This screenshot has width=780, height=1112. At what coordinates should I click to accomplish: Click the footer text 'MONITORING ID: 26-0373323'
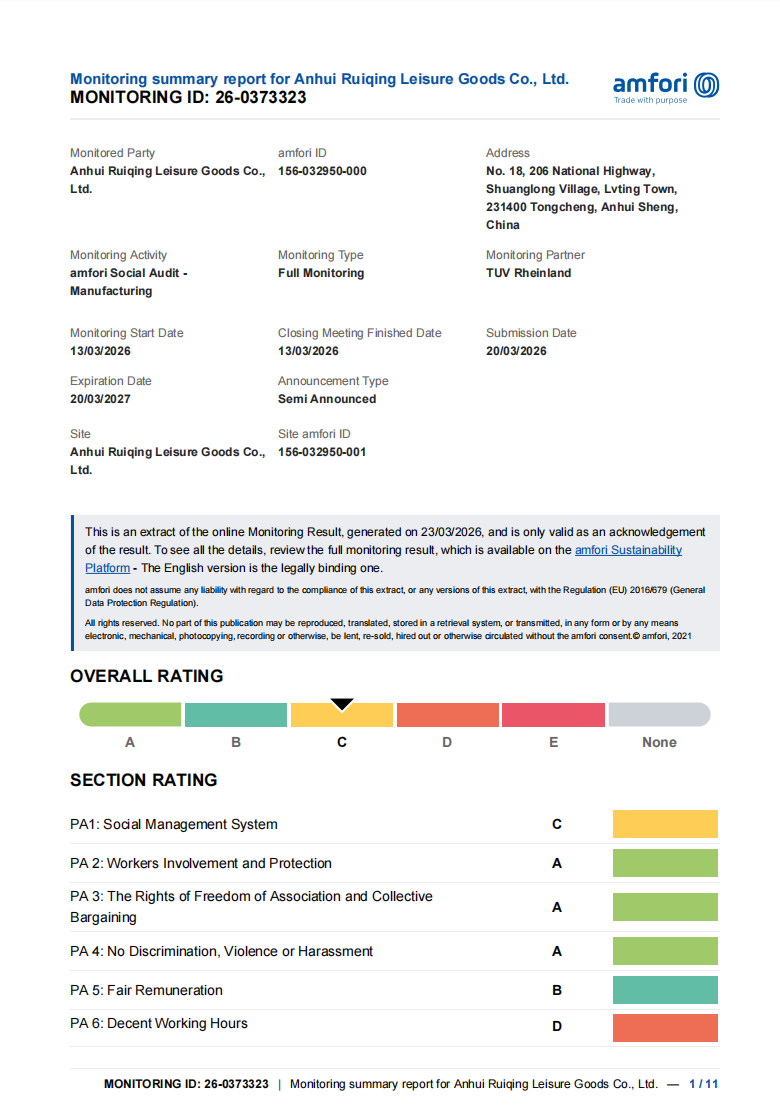[186, 1084]
